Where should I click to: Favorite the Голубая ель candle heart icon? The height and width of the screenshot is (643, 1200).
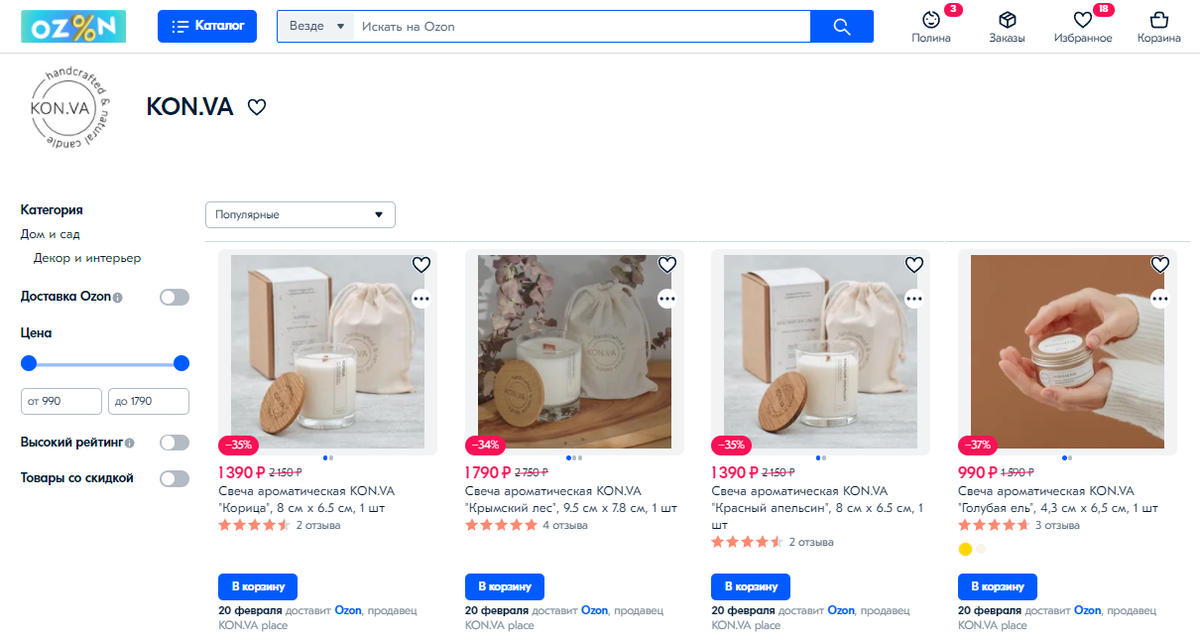coord(1160,265)
